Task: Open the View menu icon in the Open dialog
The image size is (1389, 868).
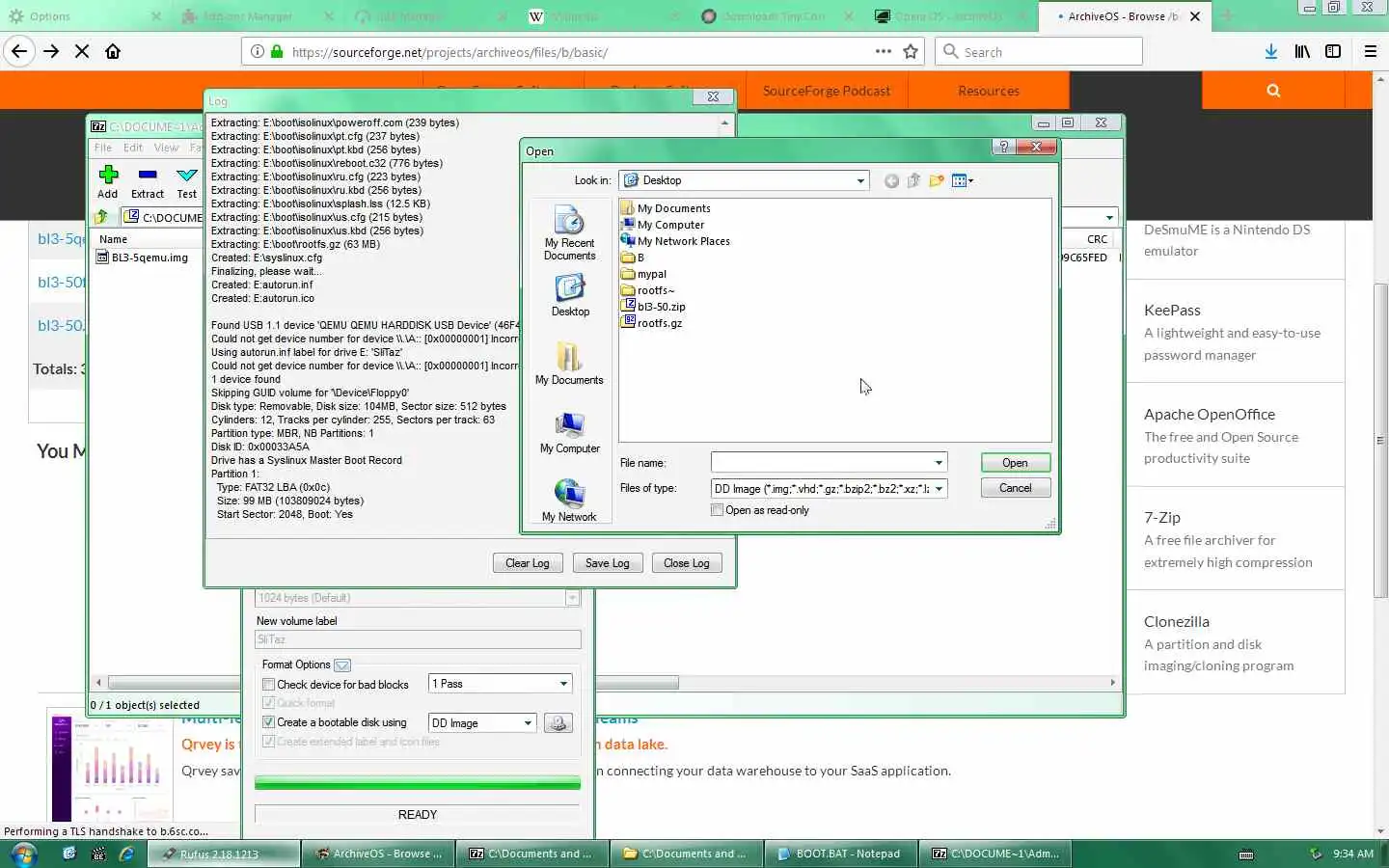Action: click(x=962, y=180)
